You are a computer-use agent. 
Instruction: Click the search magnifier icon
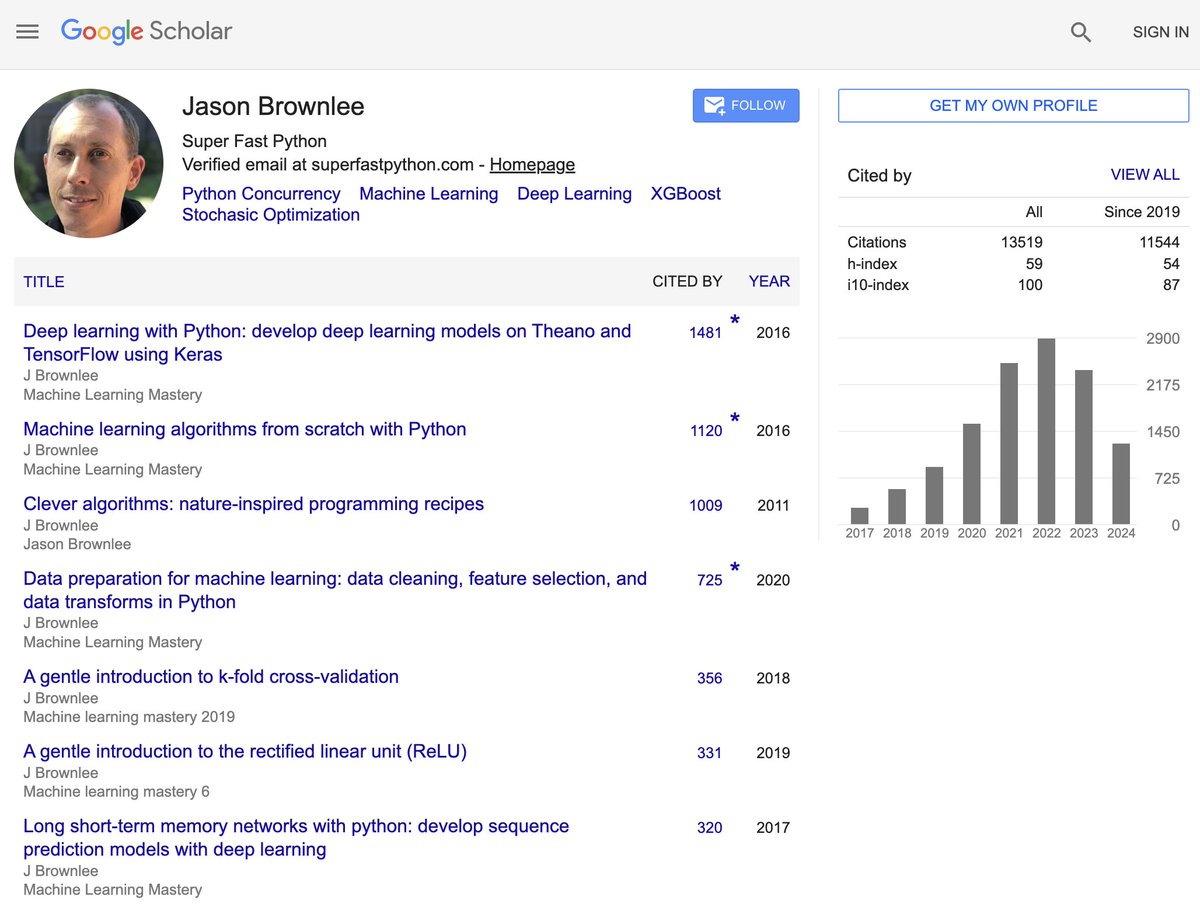point(1080,32)
